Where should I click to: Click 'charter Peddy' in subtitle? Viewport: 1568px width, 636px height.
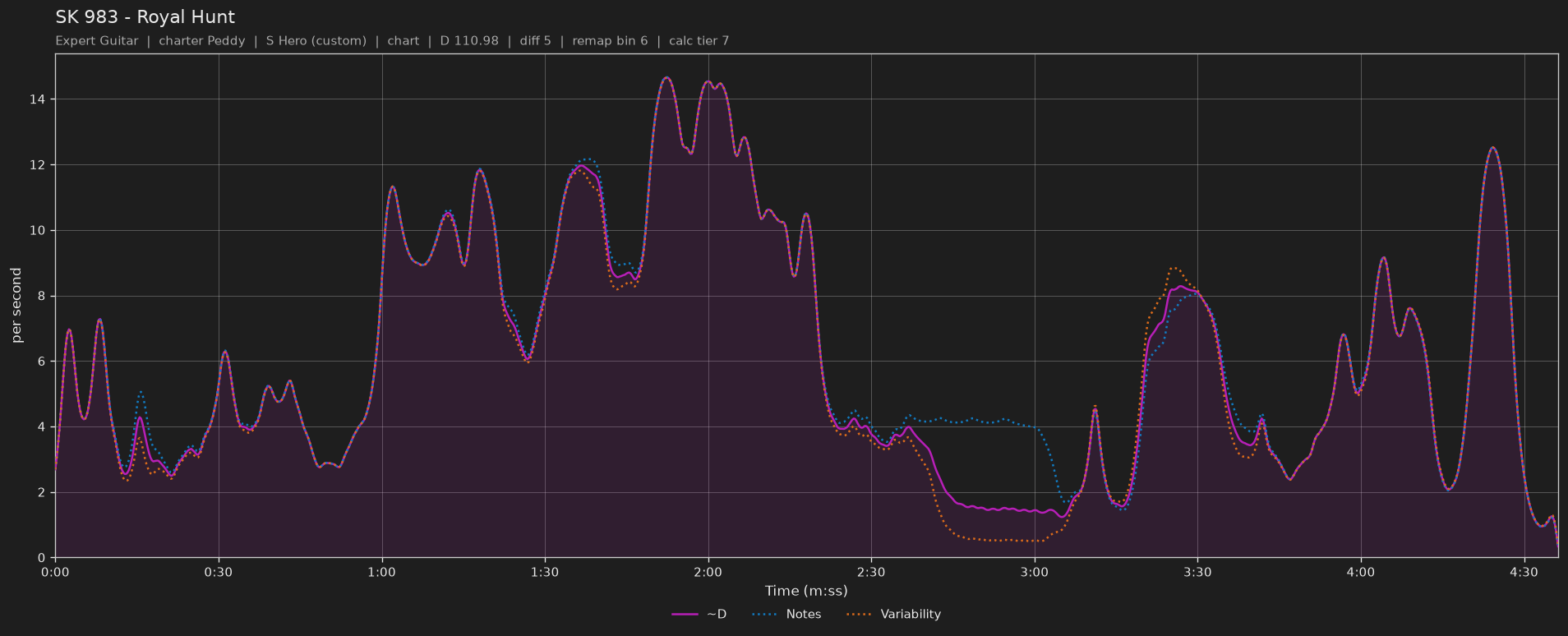[201, 41]
